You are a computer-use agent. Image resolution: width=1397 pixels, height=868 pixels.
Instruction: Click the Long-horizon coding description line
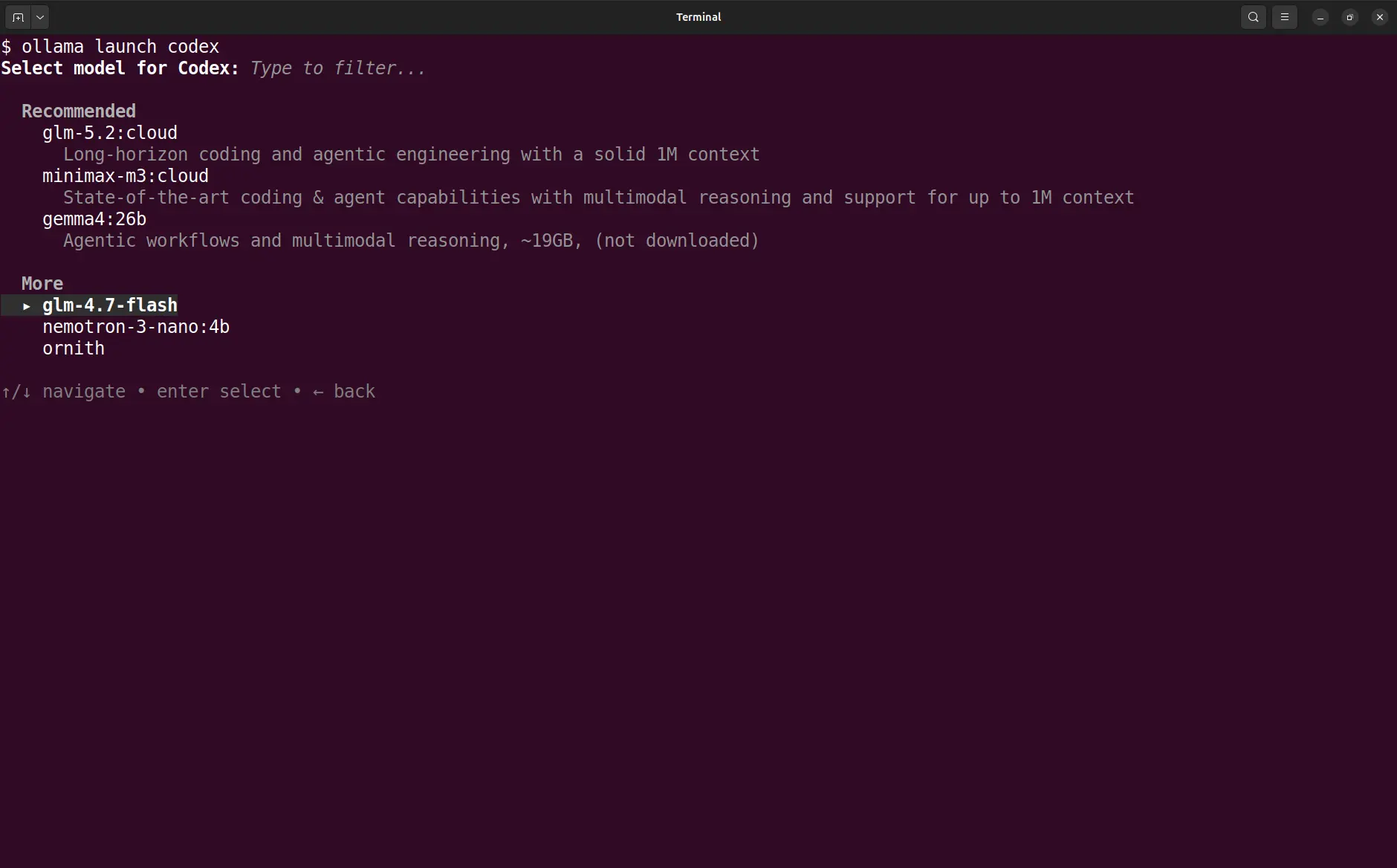pyautogui.click(x=412, y=155)
